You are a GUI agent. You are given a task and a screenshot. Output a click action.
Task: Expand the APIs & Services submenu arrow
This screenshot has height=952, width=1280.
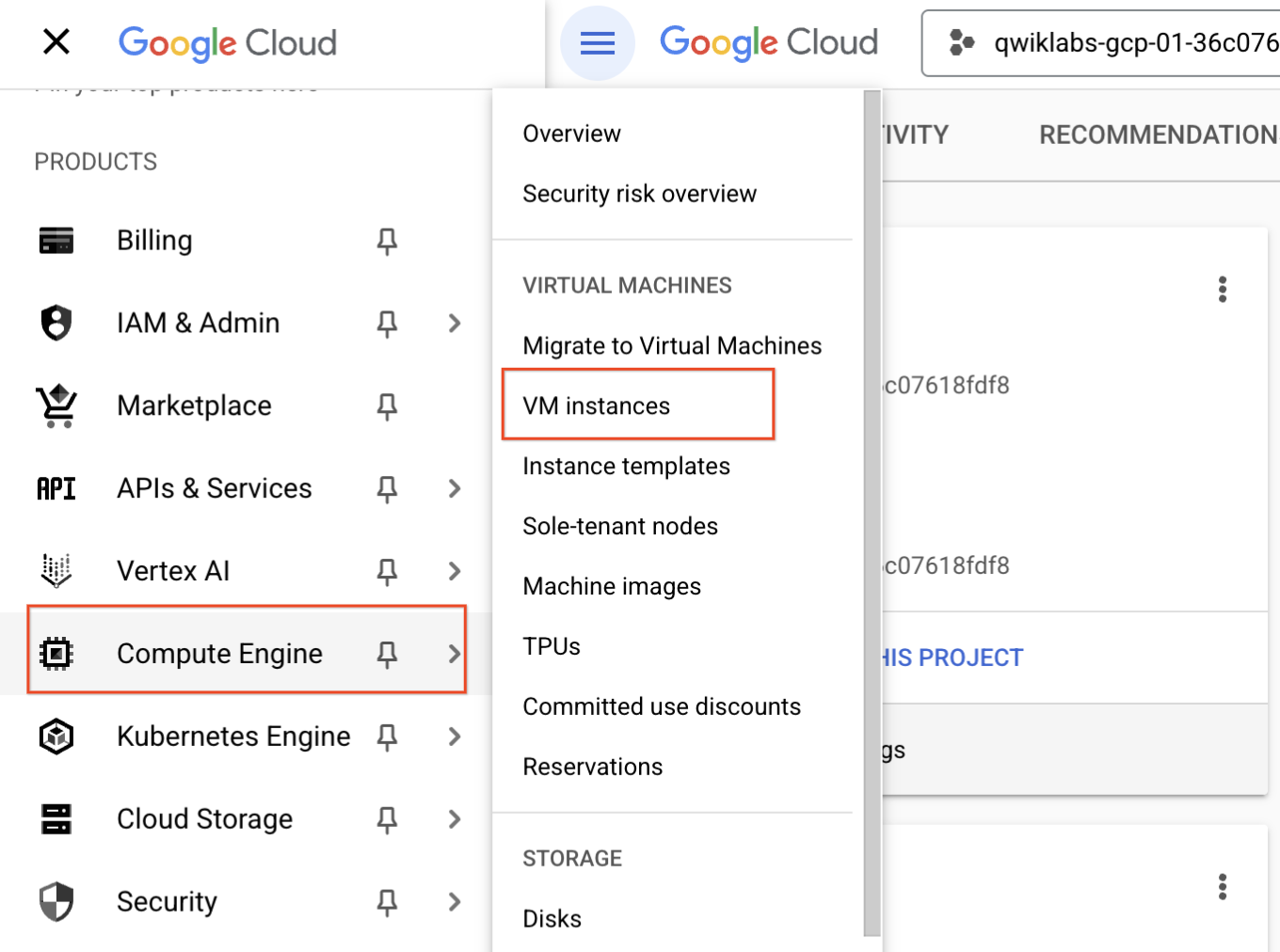click(455, 488)
